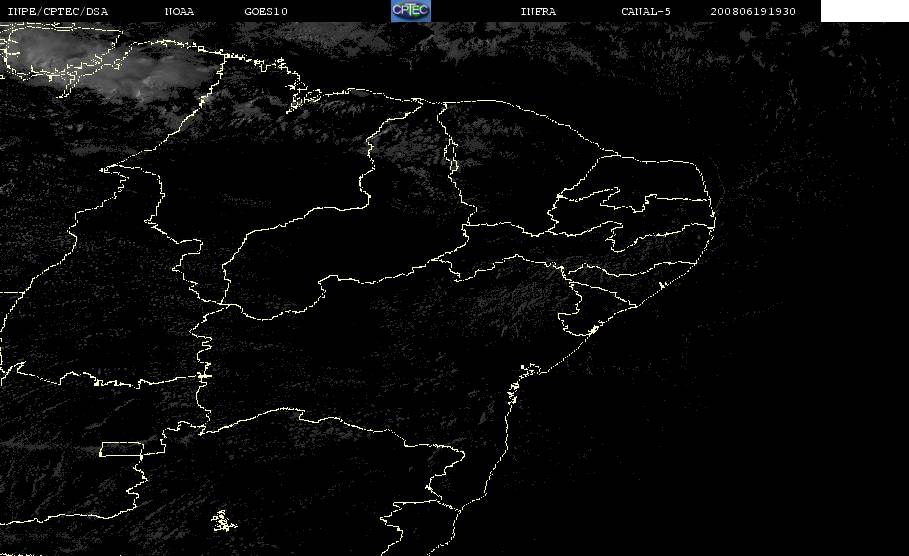This screenshot has height=556, width=909.
Task: Click the bright border marker west of Bahia
Action: pos(203,376)
